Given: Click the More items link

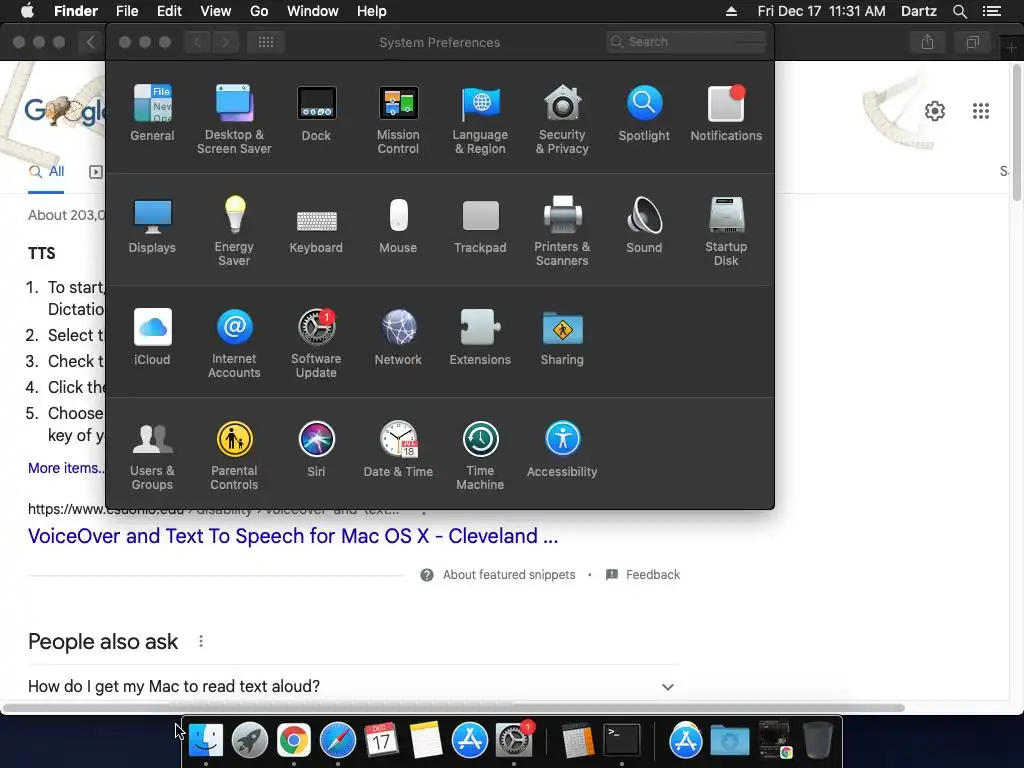Looking at the screenshot, I should [65, 468].
